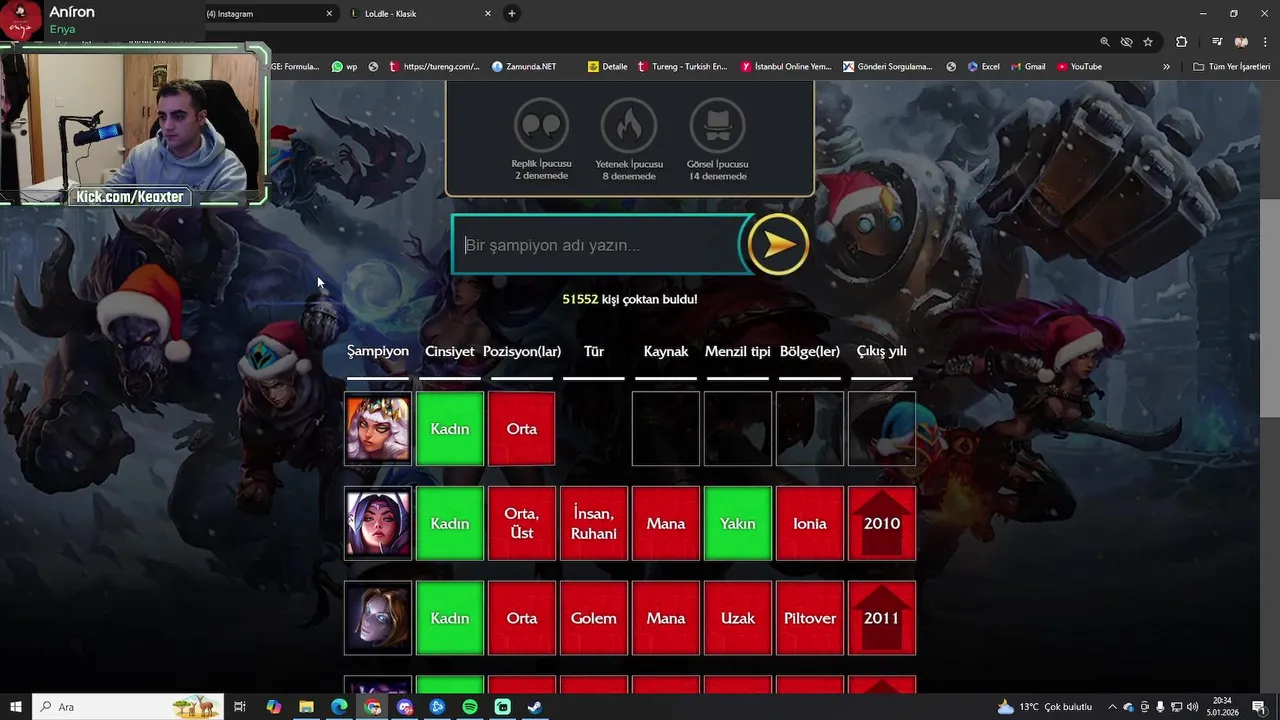Image resolution: width=1280 pixels, height=720 pixels.
Task: Open the Görsel İpucusu splash hint
Action: click(717, 140)
